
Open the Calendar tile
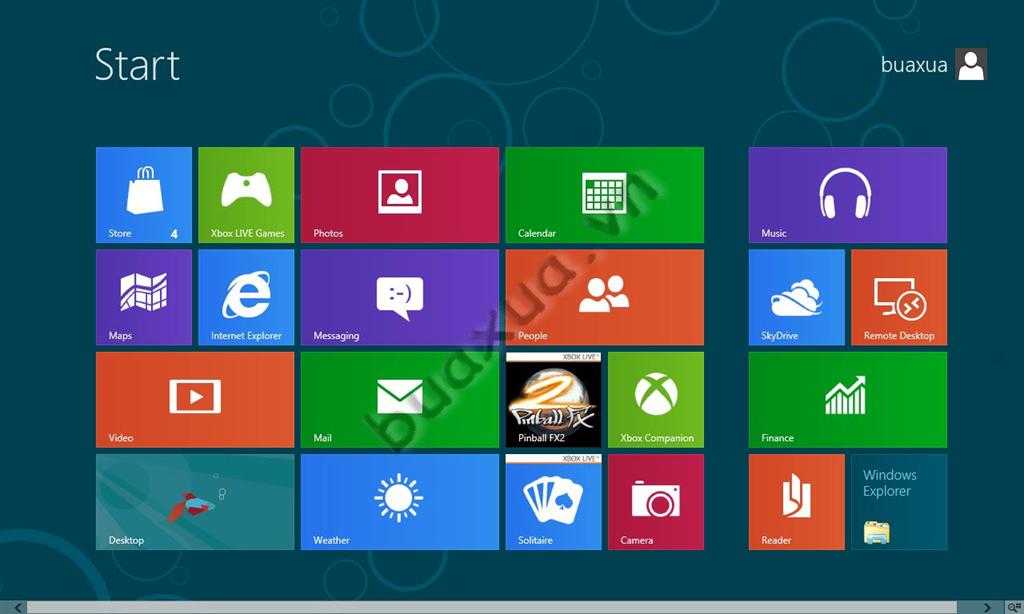click(x=604, y=195)
